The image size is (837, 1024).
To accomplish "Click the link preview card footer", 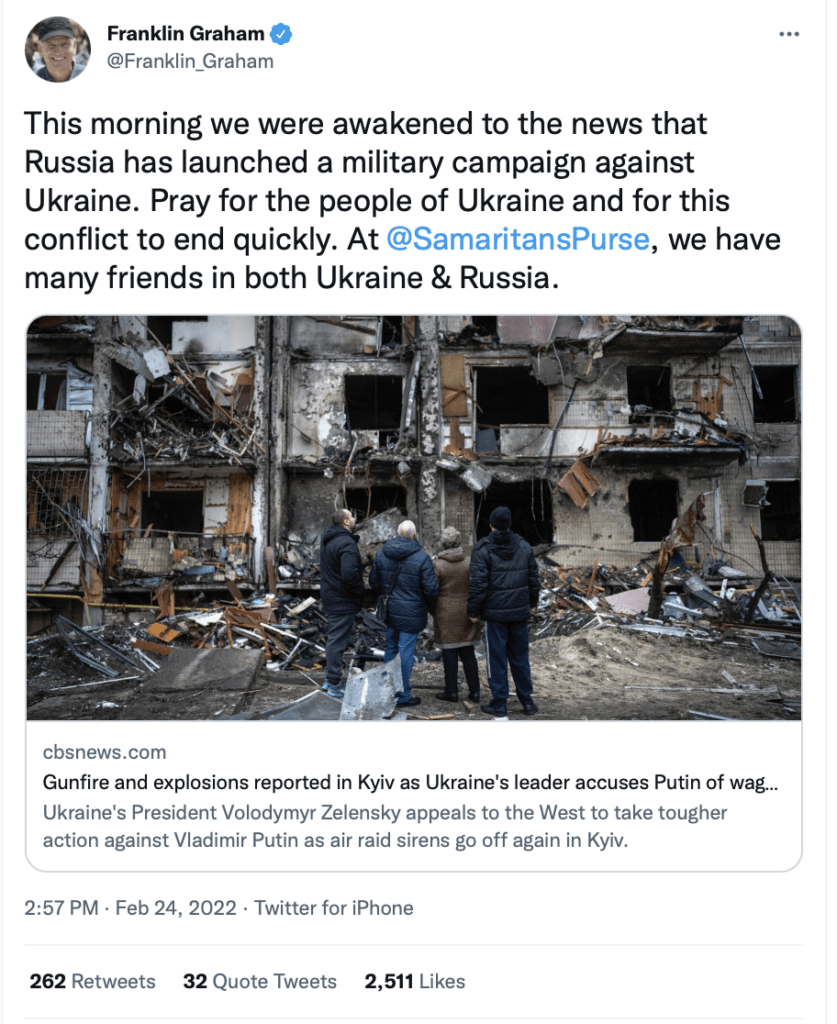I will point(414,795).
